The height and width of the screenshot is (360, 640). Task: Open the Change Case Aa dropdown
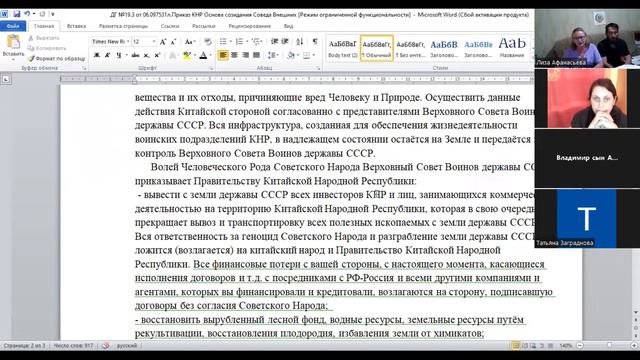(x=189, y=42)
